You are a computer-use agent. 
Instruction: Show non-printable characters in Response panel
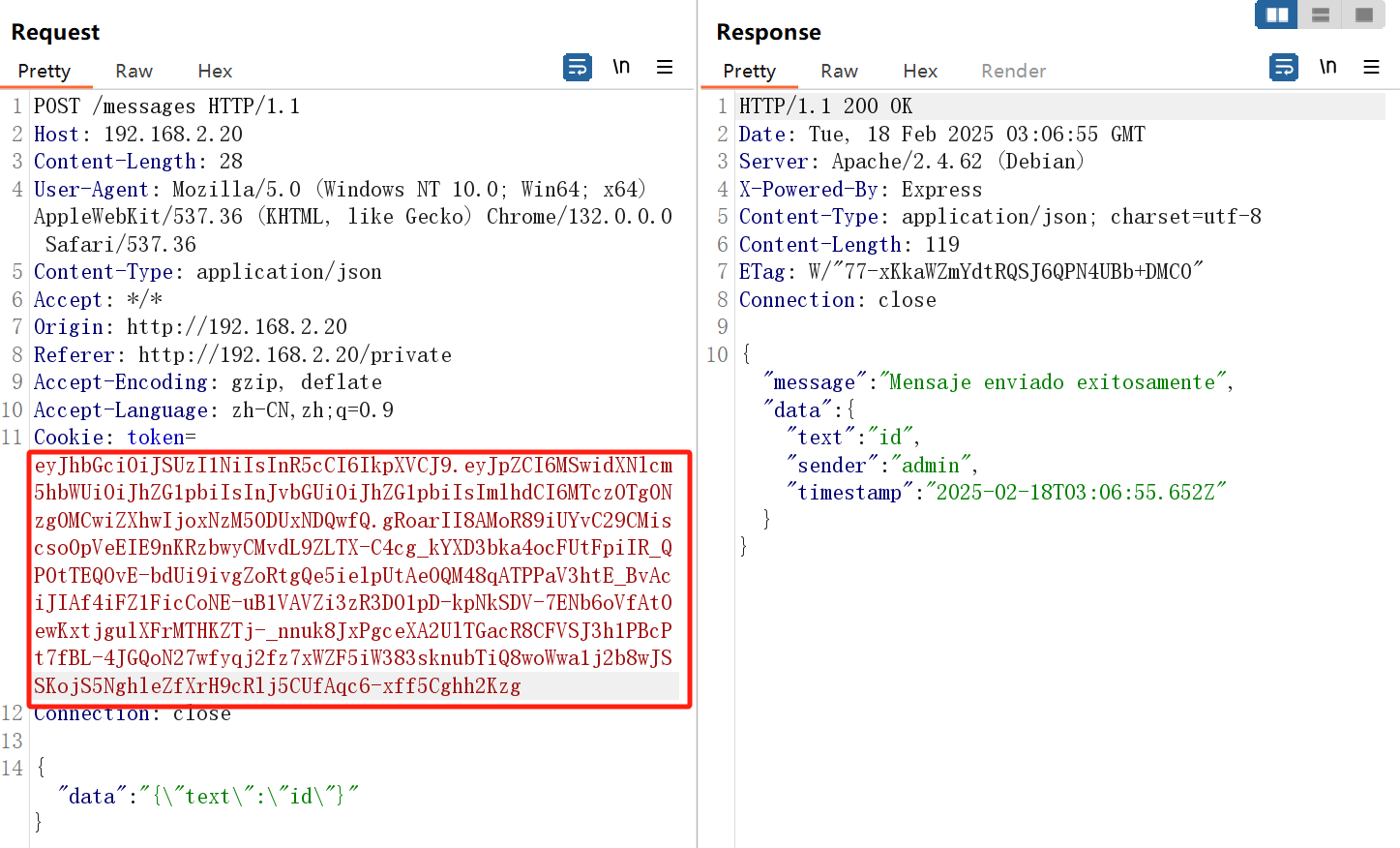tap(1327, 67)
